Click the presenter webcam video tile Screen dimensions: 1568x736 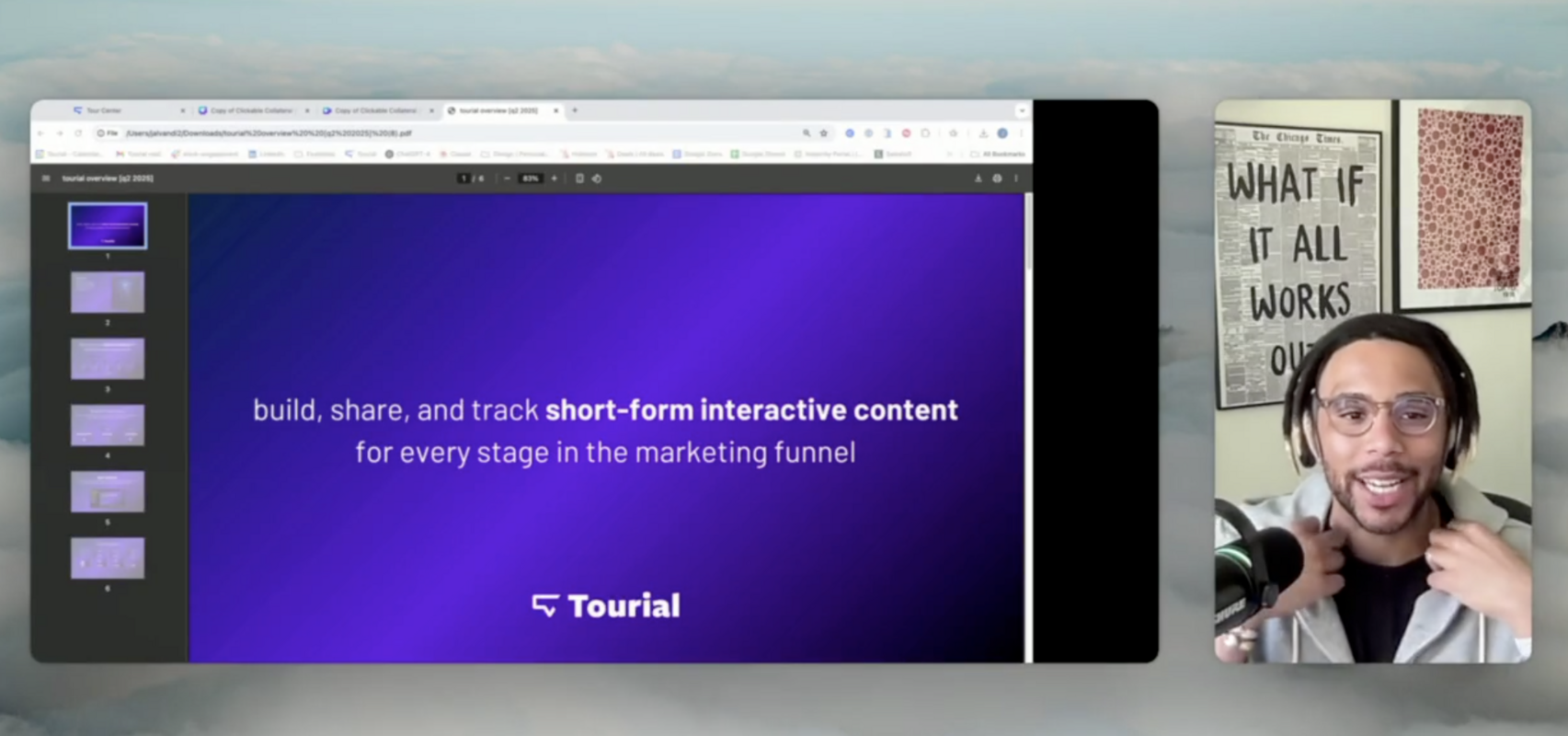(x=1373, y=381)
